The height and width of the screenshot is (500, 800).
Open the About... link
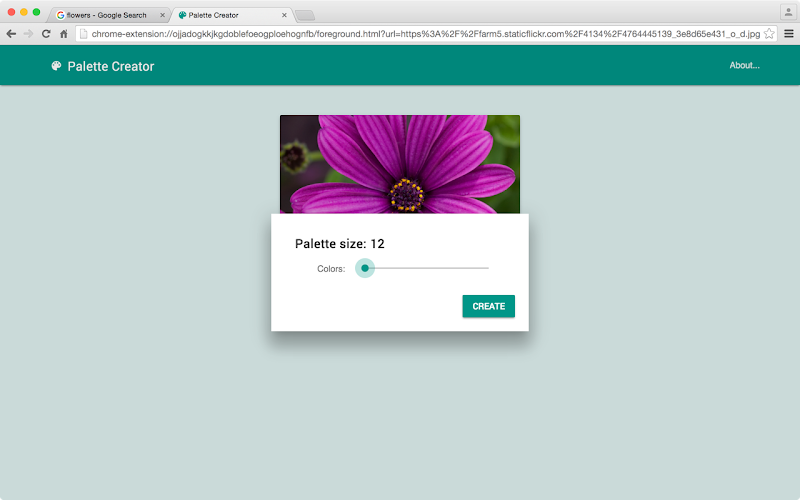pyautogui.click(x=744, y=65)
